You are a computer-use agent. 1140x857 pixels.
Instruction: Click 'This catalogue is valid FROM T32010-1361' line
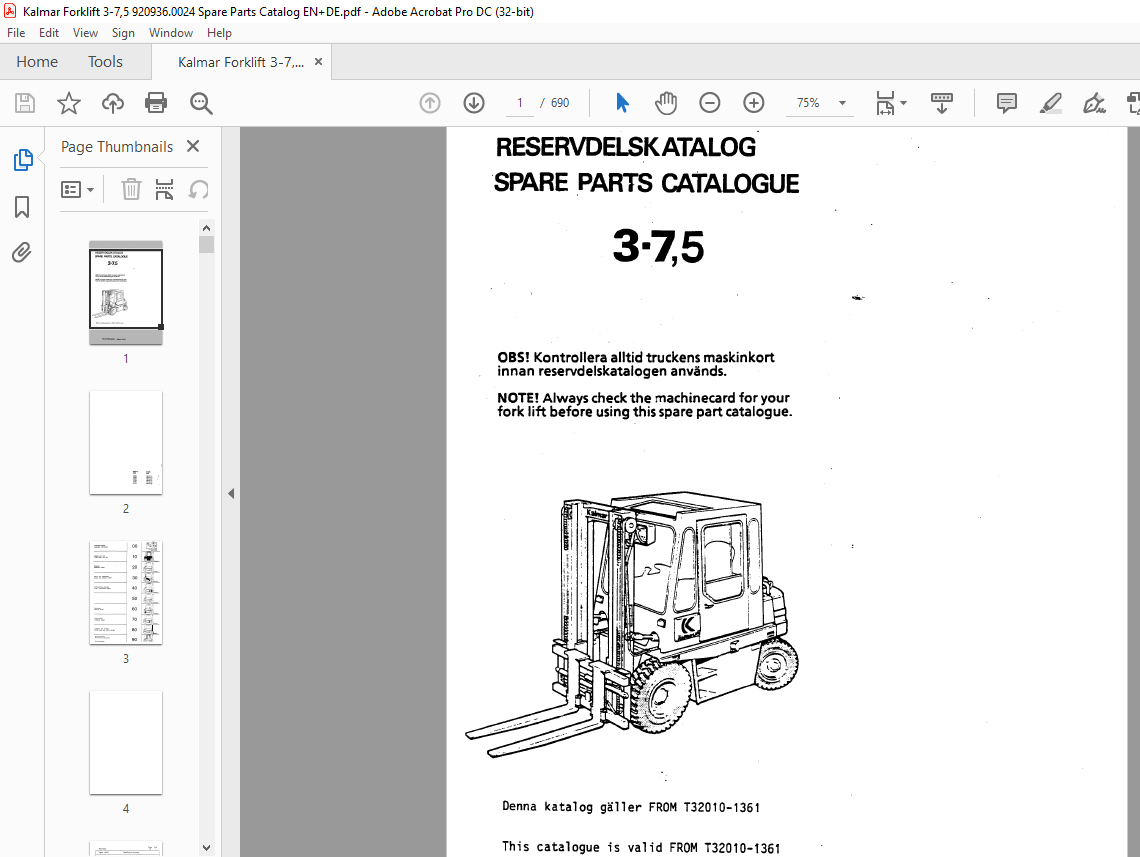641,848
